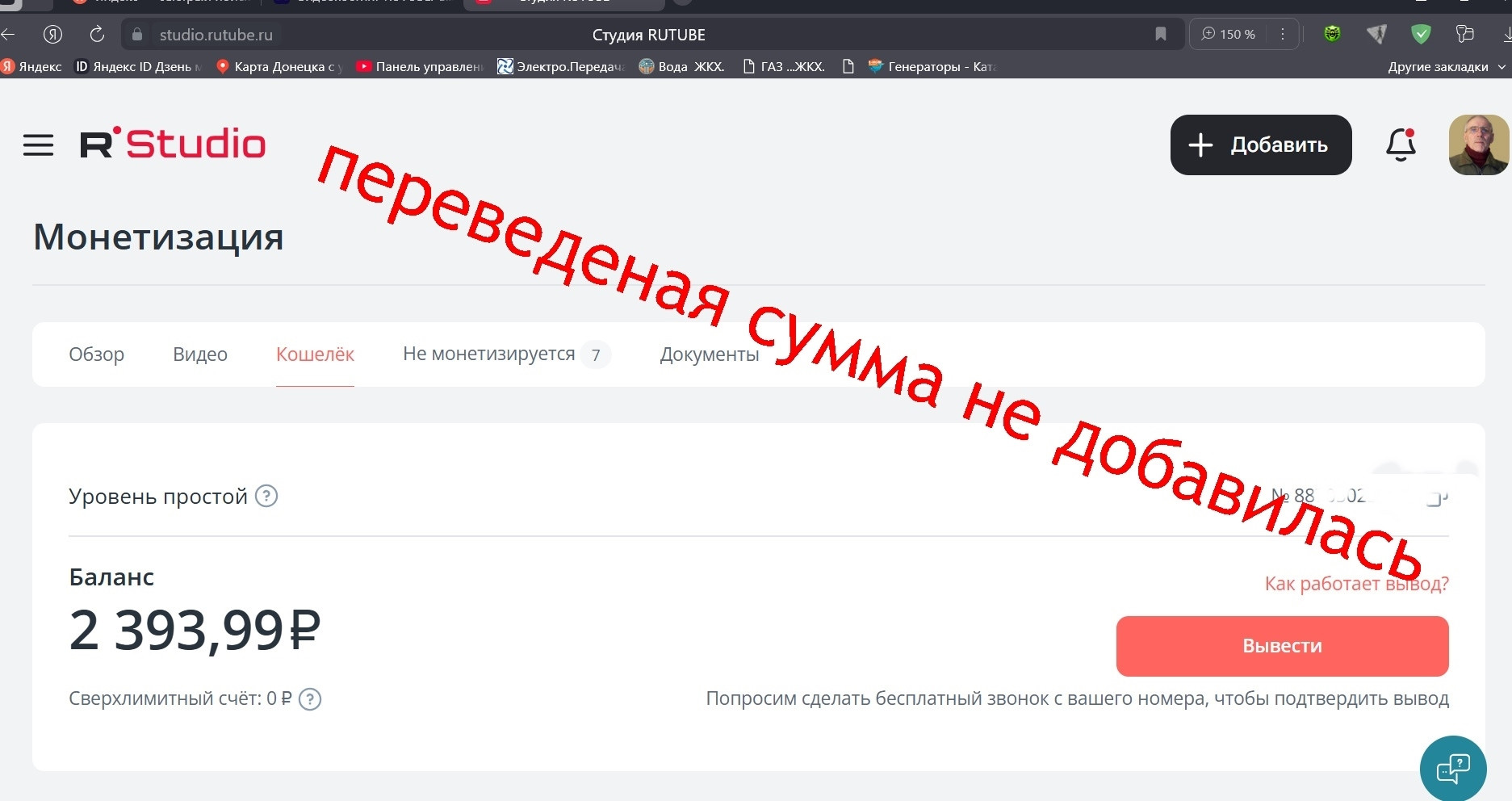Open the downloads arrow icon
1512x801 pixels.
(x=1506, y=34)
